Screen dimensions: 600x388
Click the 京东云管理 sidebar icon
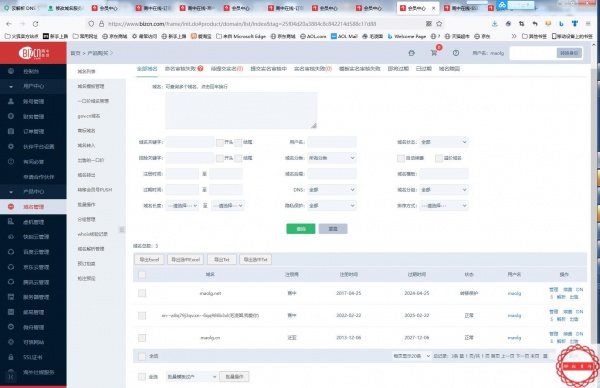click(11, 267)
